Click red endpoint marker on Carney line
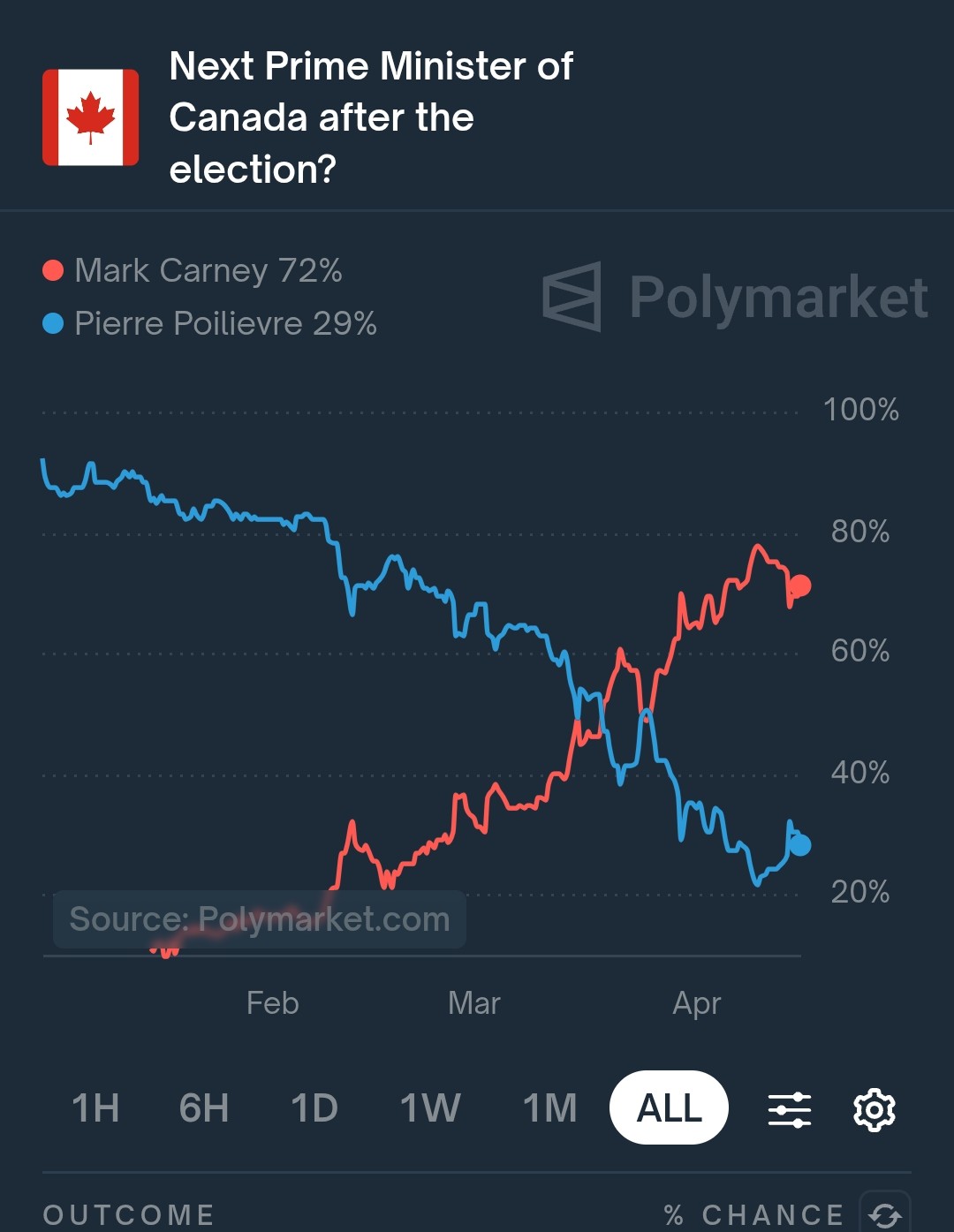This screenshot has height=1232, width=954. tap(799, 586)
